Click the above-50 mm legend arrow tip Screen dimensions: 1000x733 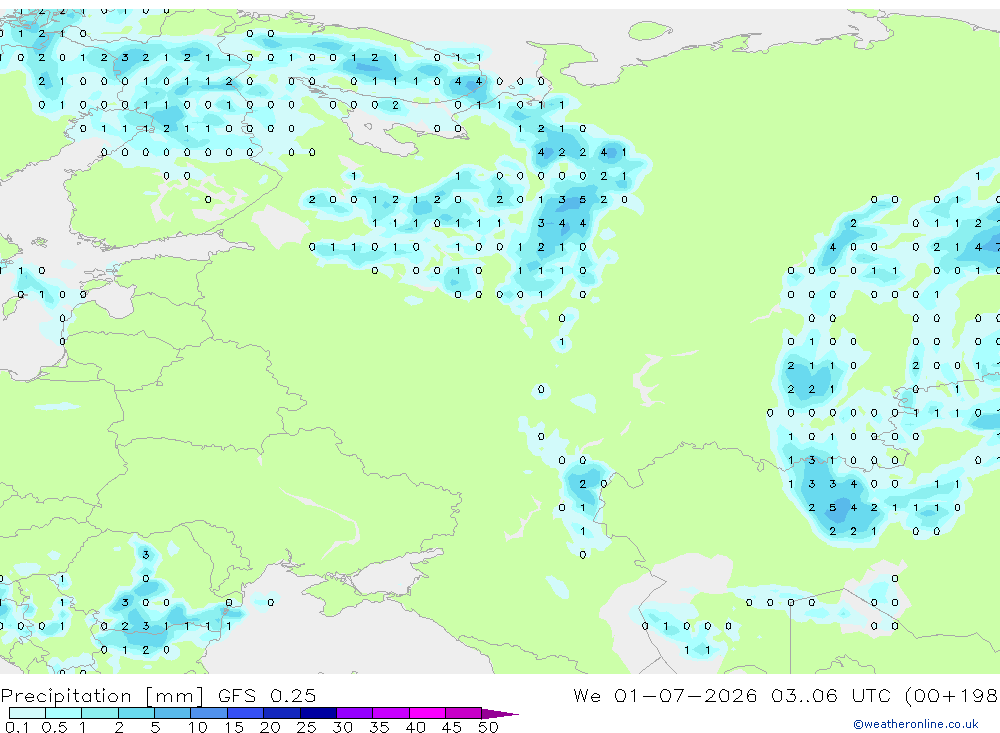point(500,714)
